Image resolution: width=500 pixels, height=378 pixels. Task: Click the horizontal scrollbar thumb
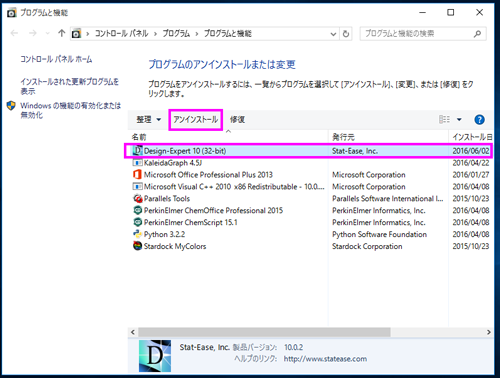pos(264,332)
